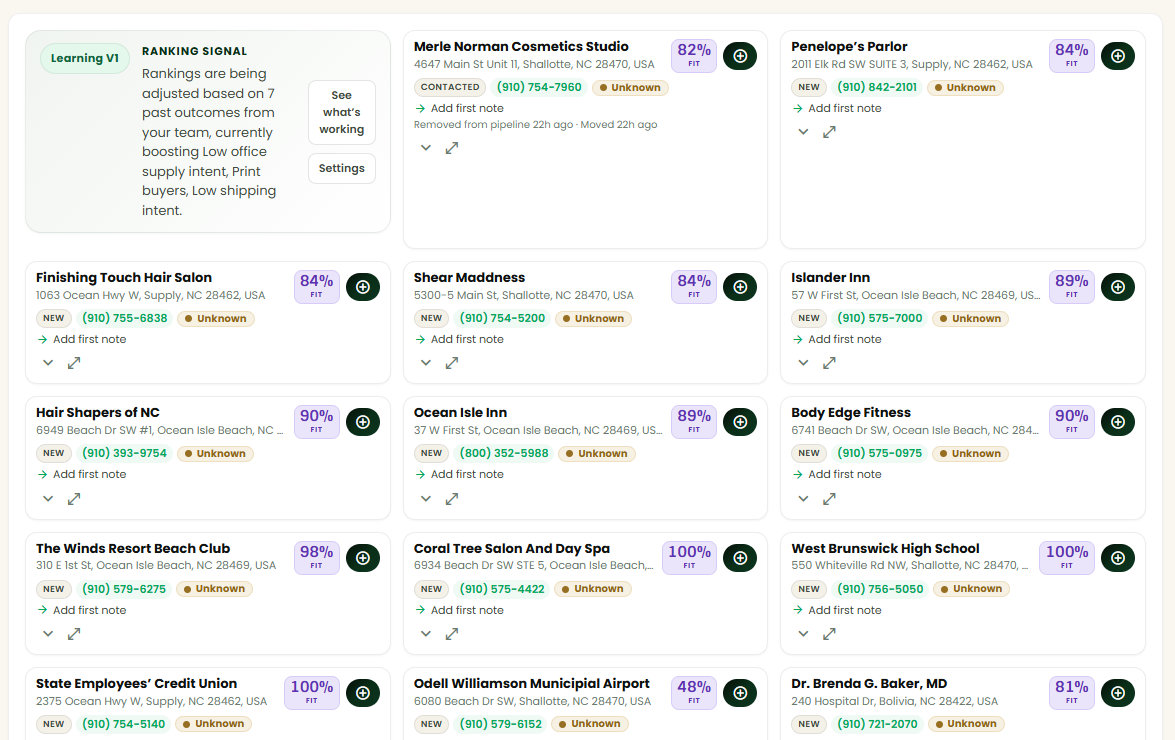
Task: Click the plus icon on Islander Inn
Action: tap(1117, 287)
